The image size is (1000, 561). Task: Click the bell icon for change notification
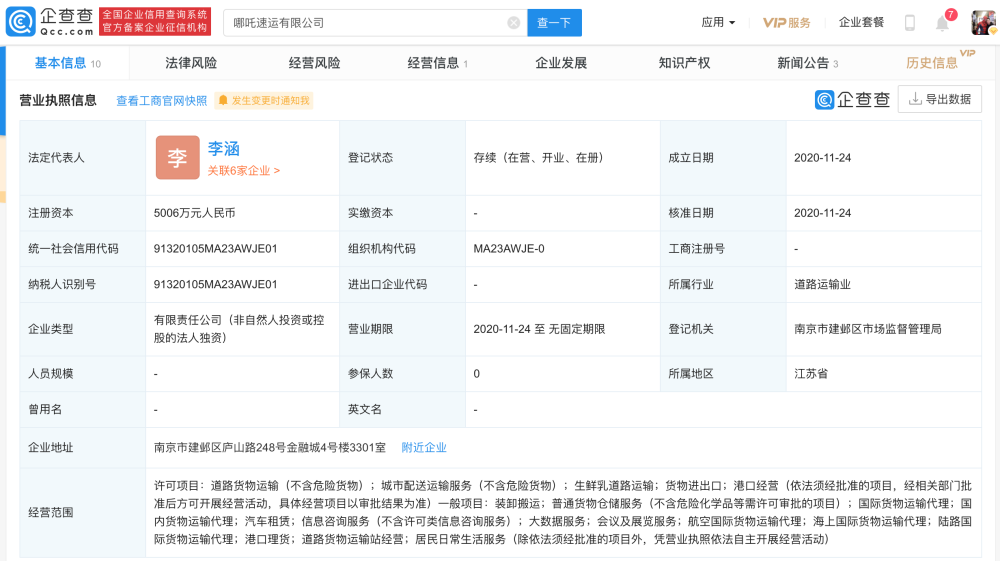pos(223,101)
